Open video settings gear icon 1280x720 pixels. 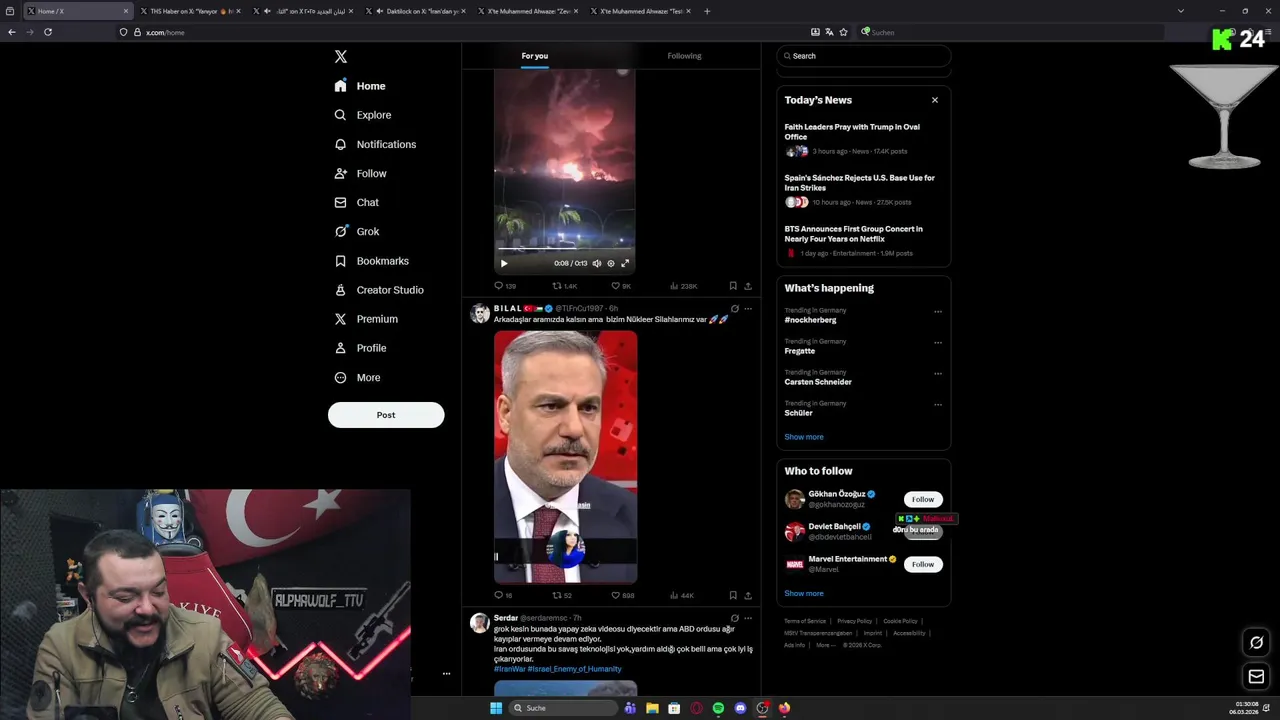click(x=611, y=263)
